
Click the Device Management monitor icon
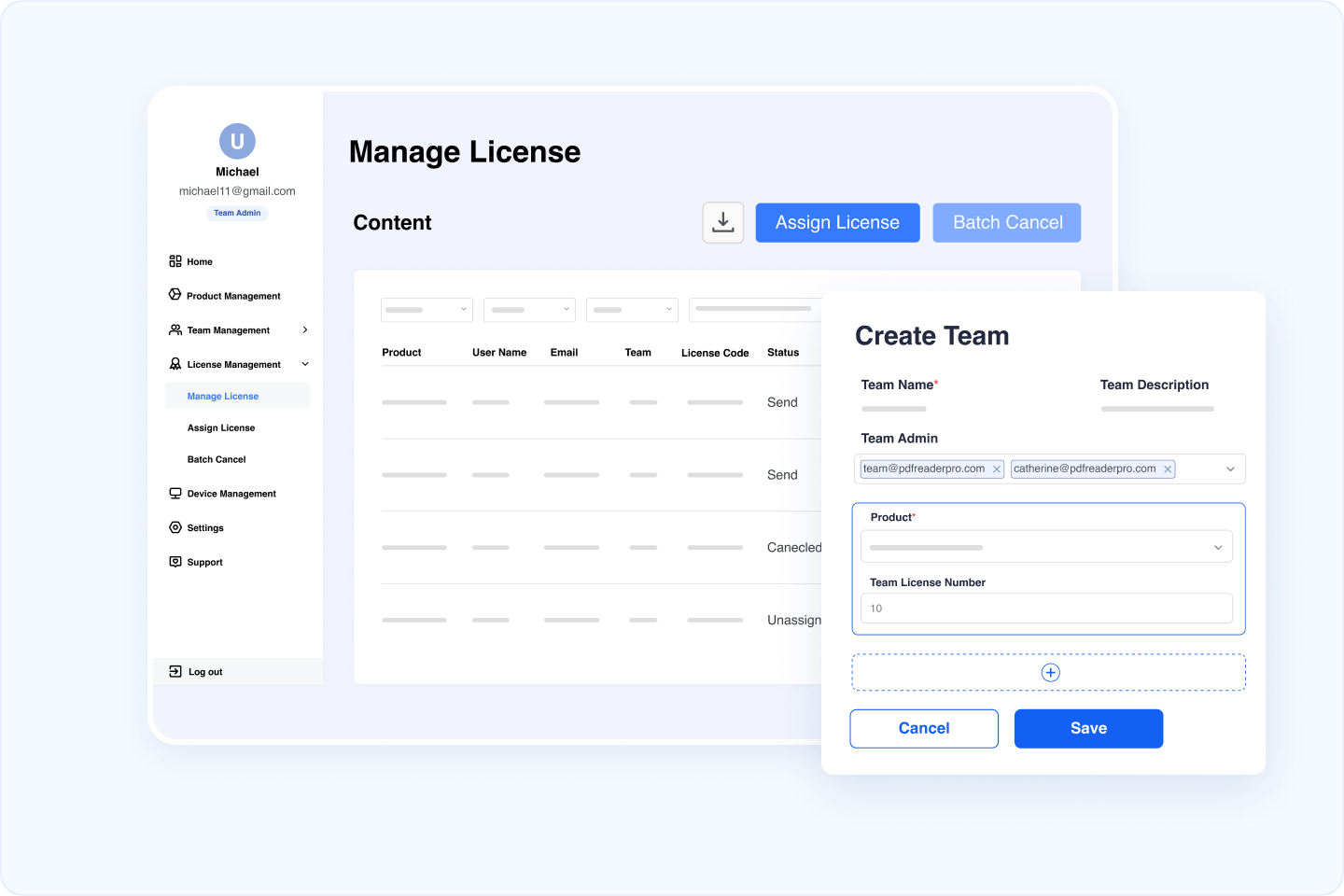175,494
